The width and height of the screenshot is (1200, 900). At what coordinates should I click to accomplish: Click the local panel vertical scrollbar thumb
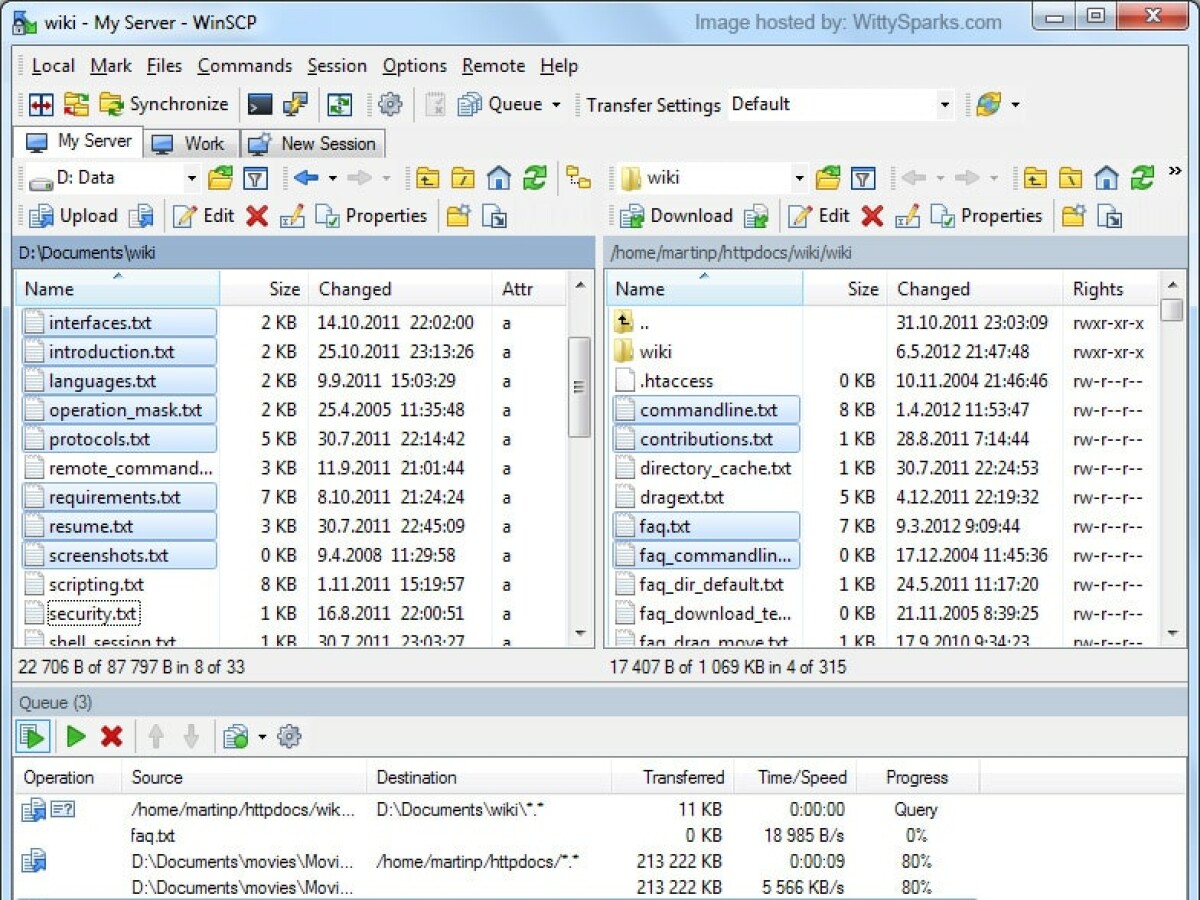tap(579, 387)
